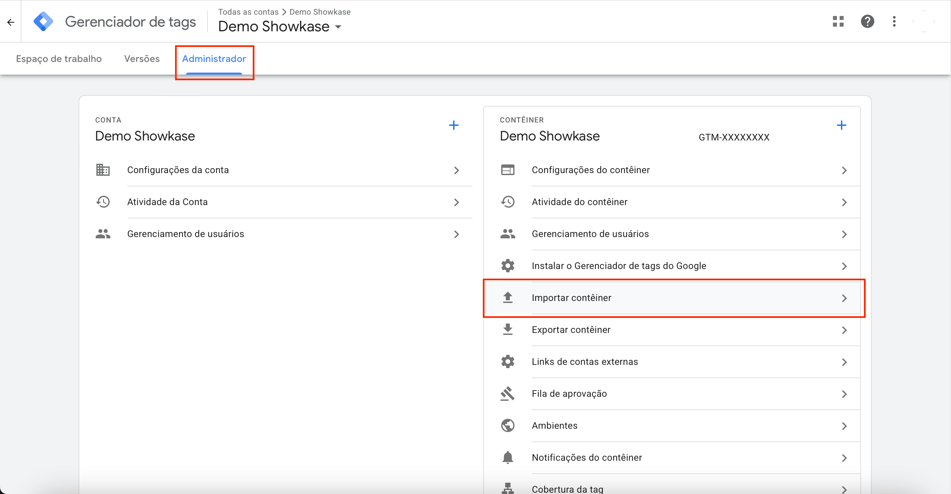Open the help question mark icon

click(x=867, y=21)
